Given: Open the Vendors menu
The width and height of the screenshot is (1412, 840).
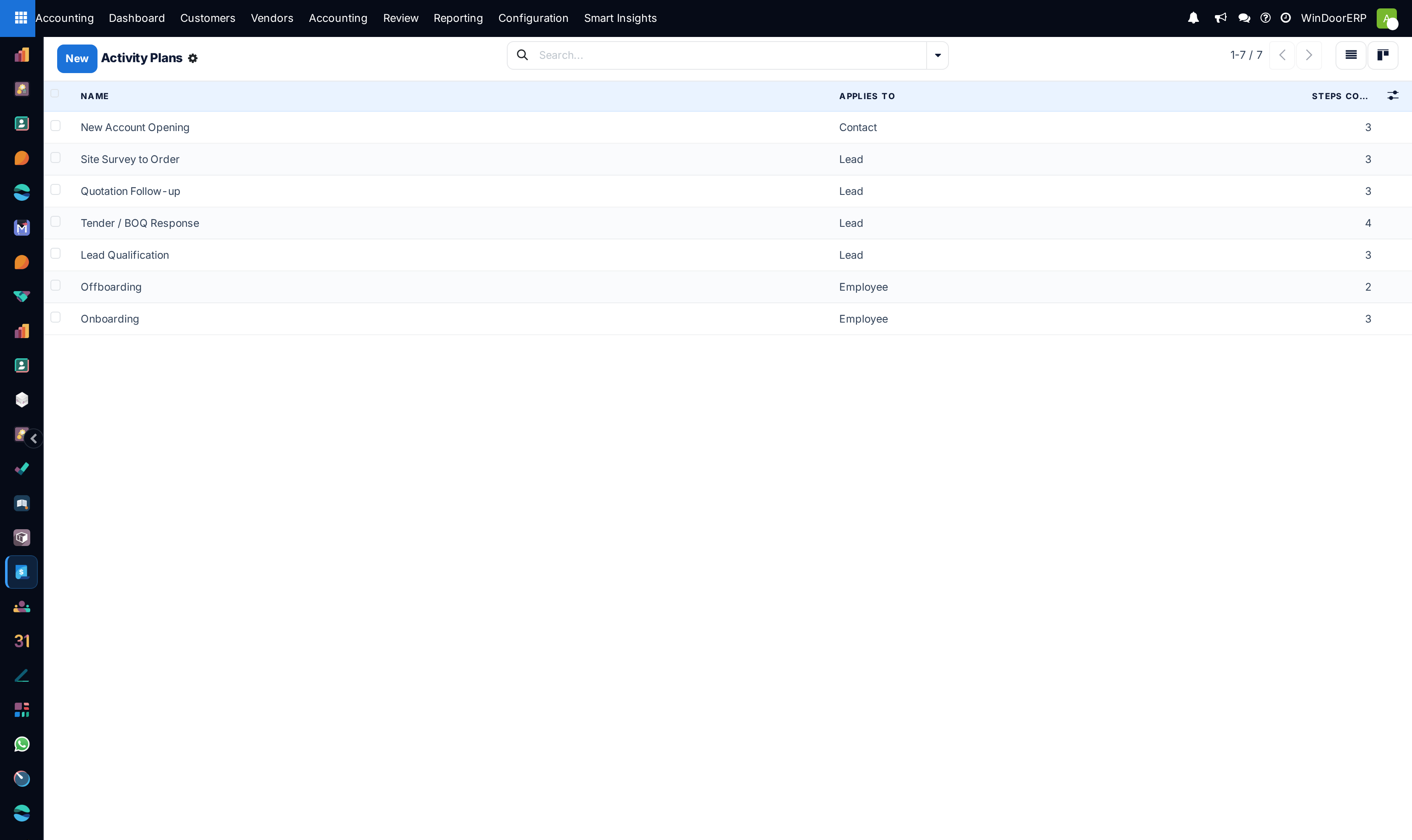Looking at the screenshot, I should pos(272,18).
